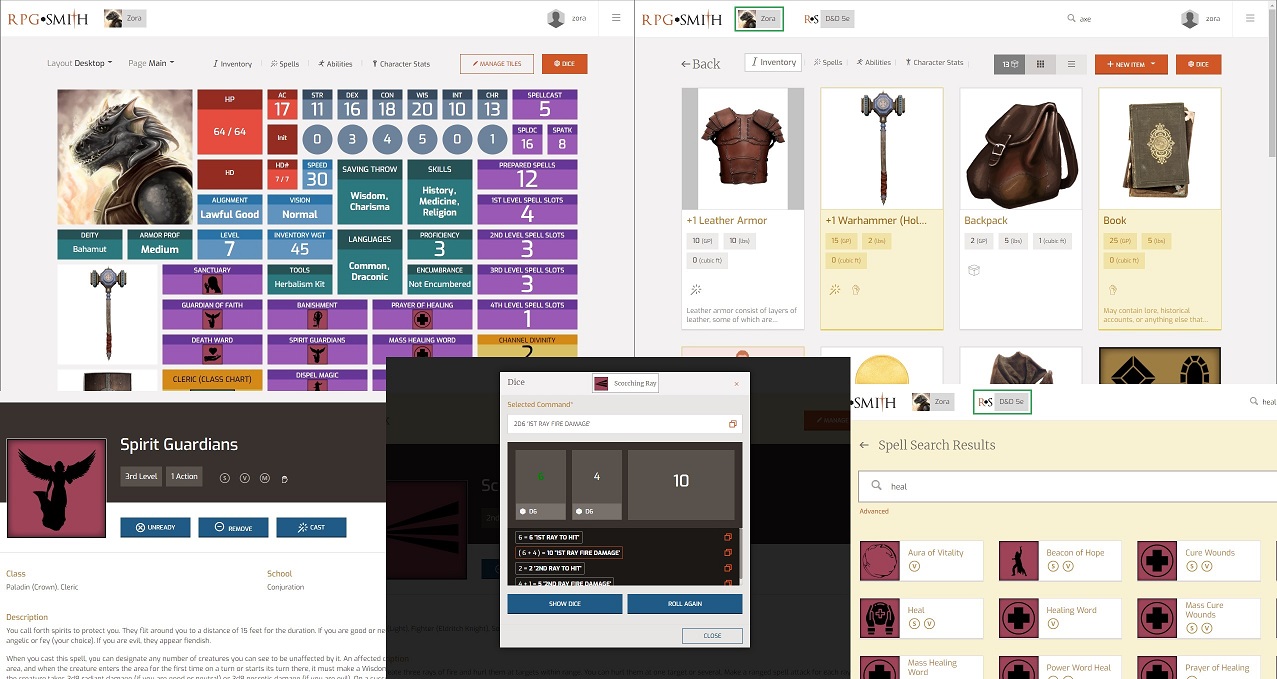Click the Somatic (S) component icon on Spirit Guardians
Viewport: 1277px width, 679px height.
click(x=225, y=478)
